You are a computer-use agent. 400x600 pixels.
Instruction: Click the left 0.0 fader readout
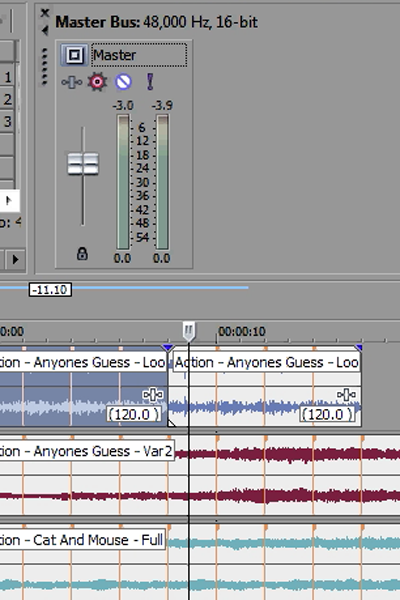pyautogui.click(x=122, y=258)
